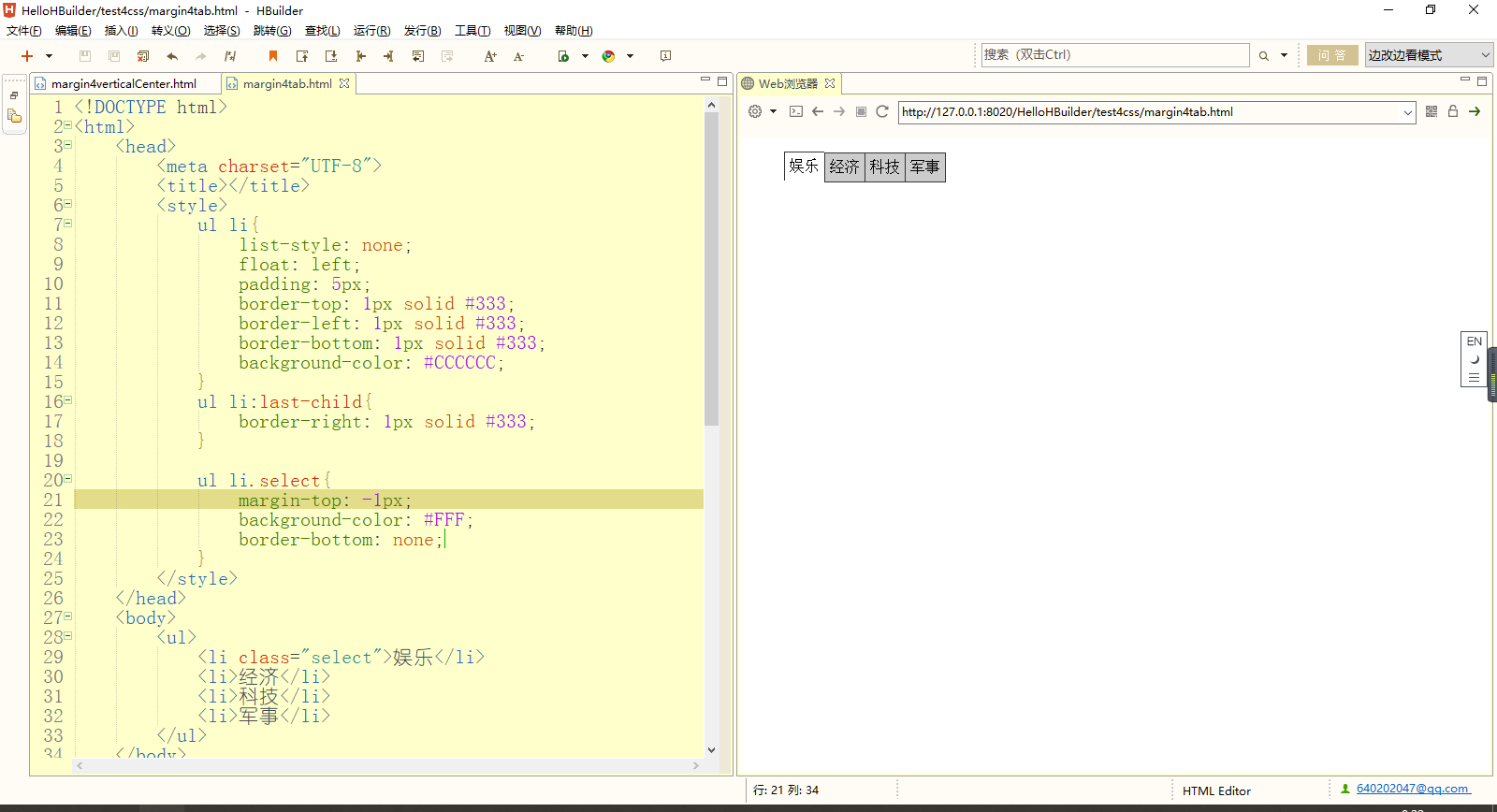
Task: Click the browser Back arrow
Action: pyautogui.click(x=818, y=111)
